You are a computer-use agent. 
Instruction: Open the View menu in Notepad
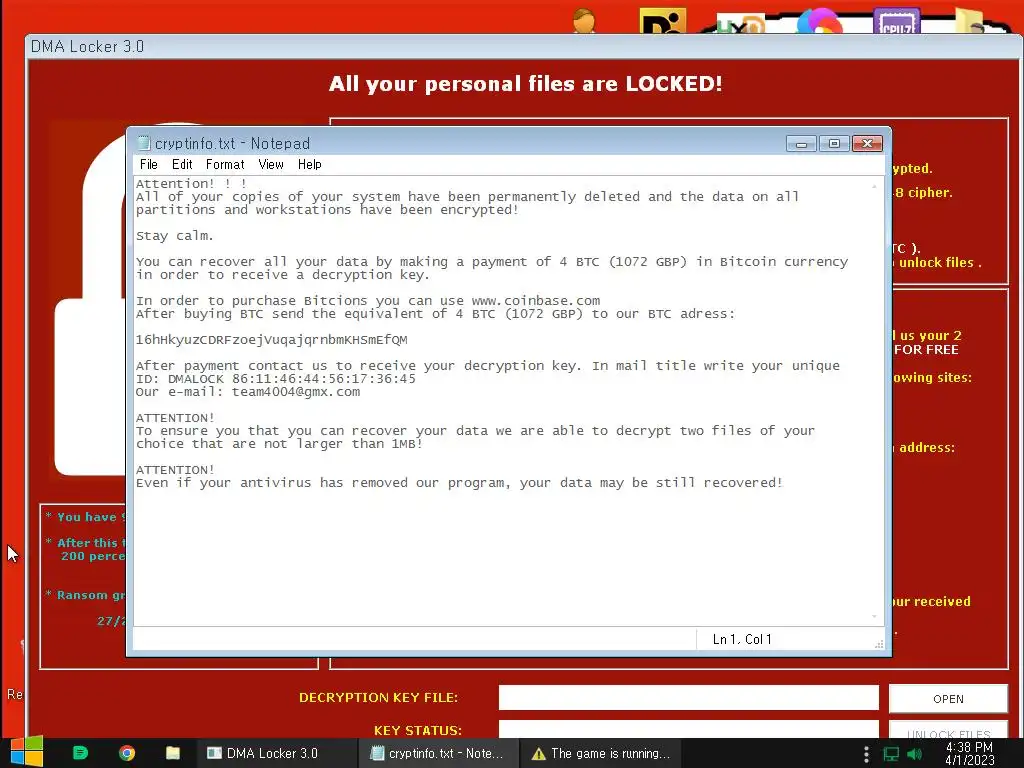[271, 165]
